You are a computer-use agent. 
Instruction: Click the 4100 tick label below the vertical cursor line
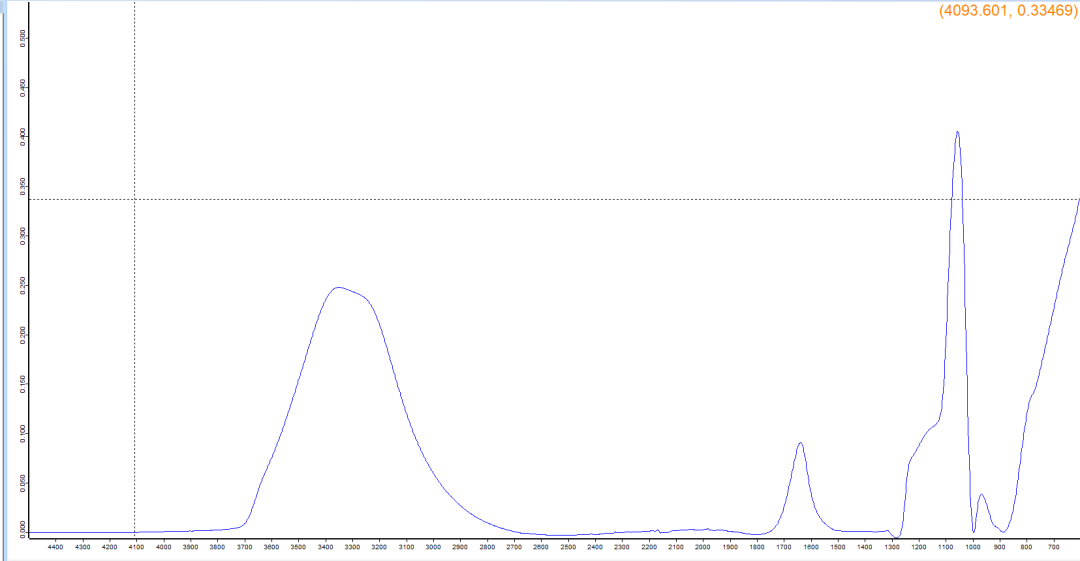pos(136,547)
